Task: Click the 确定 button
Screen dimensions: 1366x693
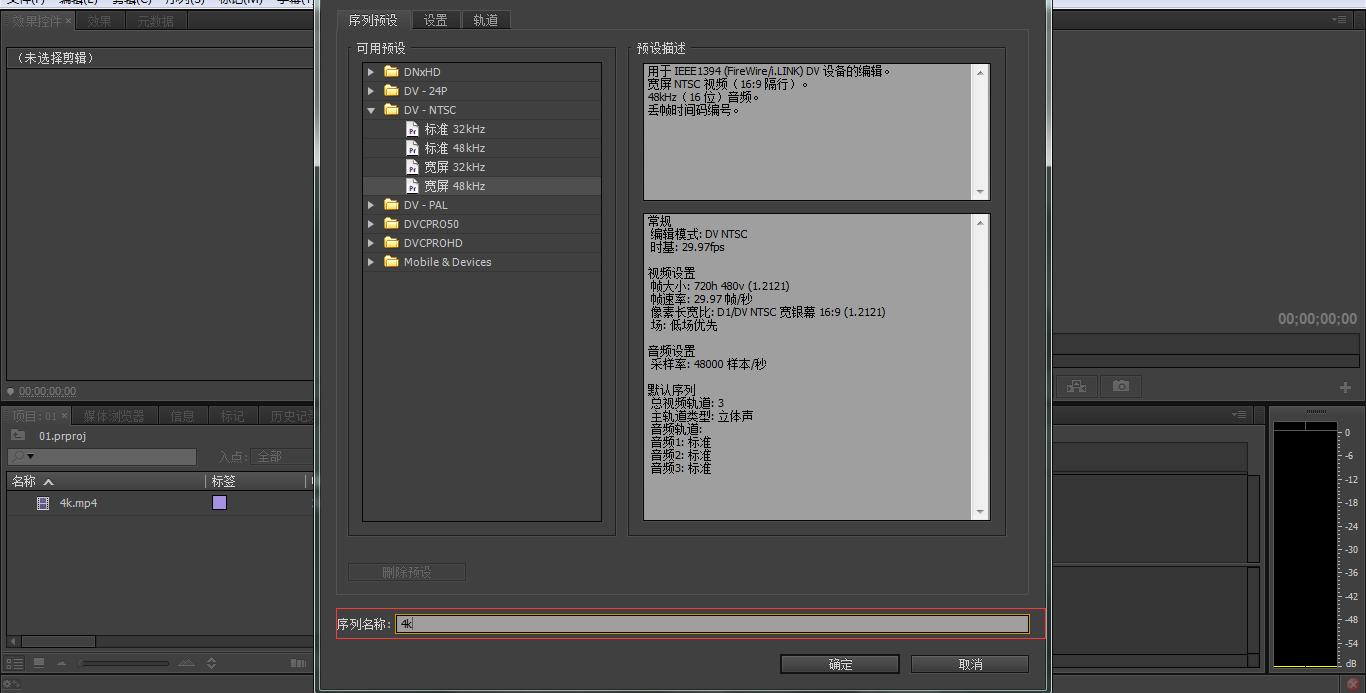Action: coord(840,664)
